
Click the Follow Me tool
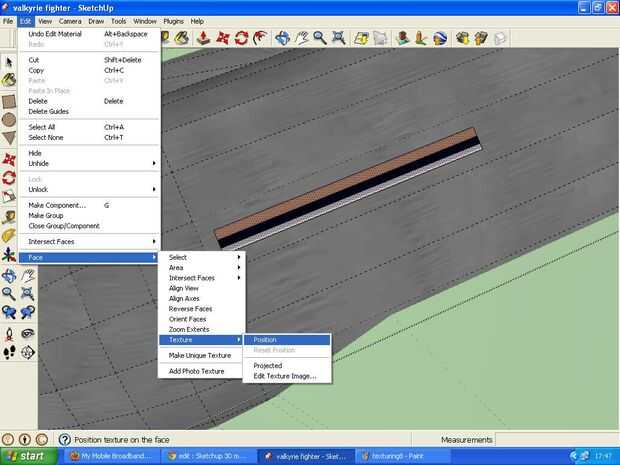(x=260, y=38)
